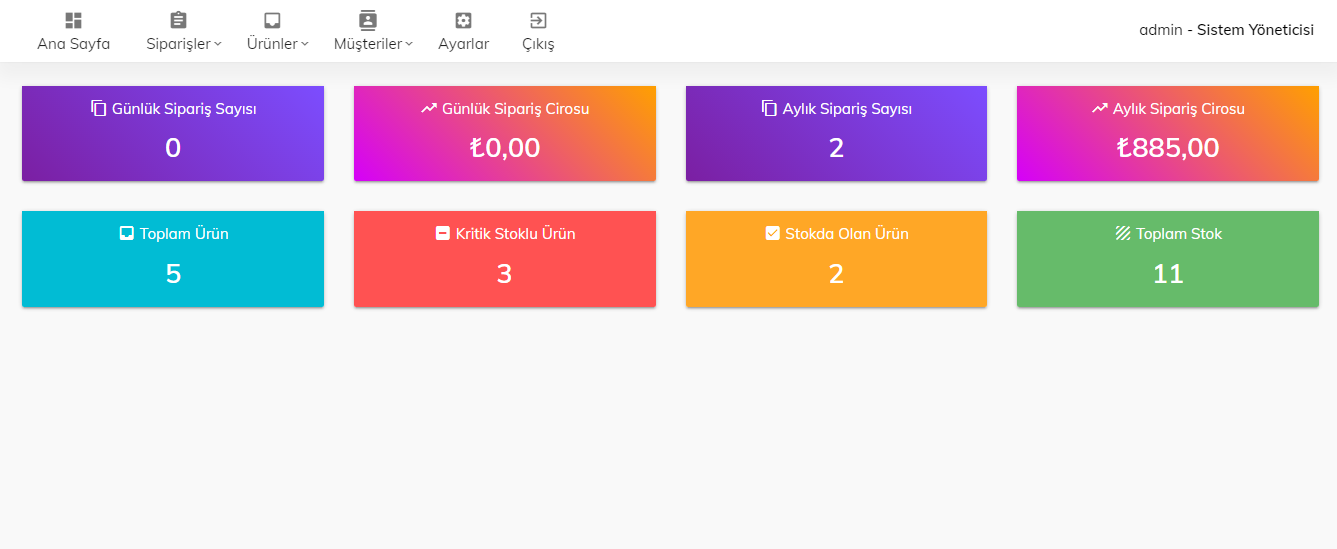The image size is (1337, 549).
Task: Click the Ana Sayfa dashboard icon
Action: click(73, 20)
